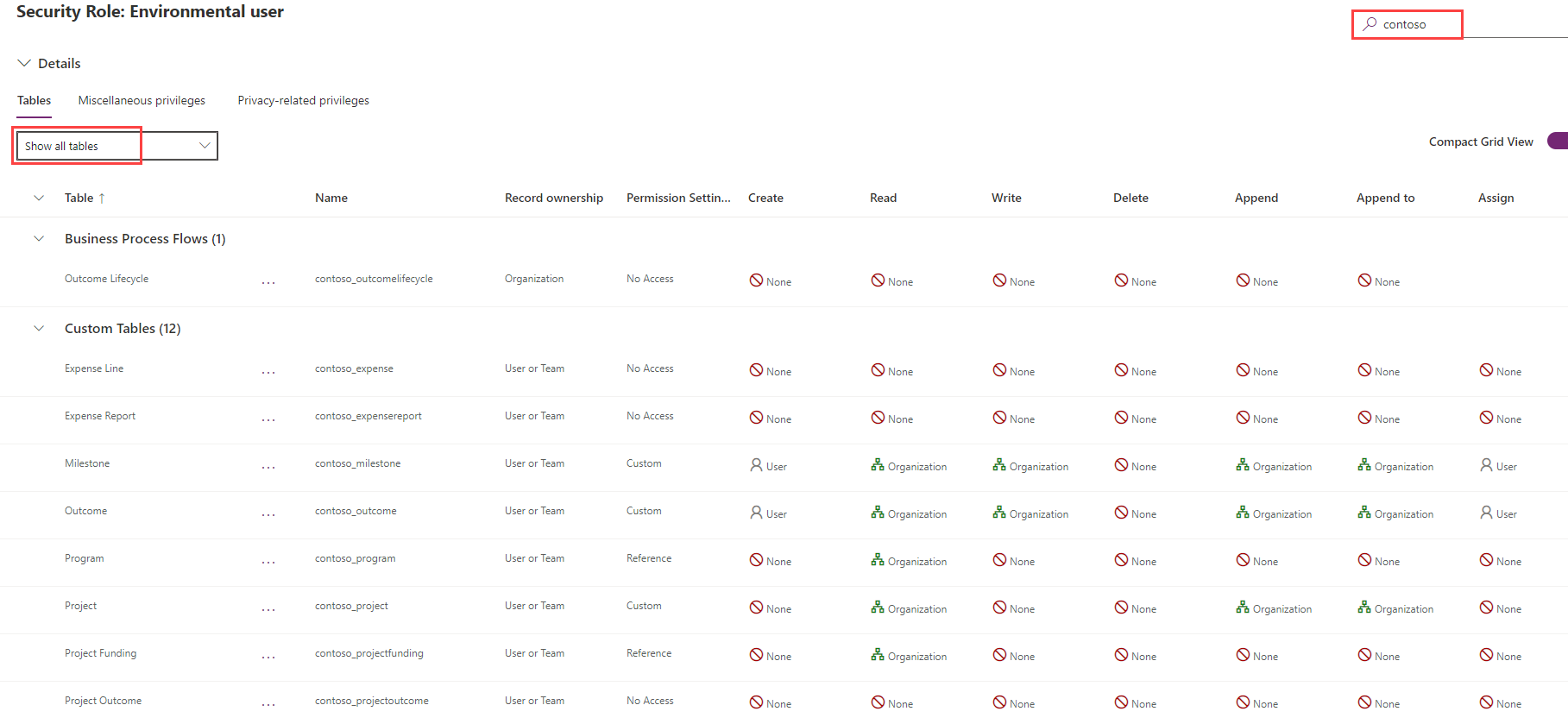
Task: Click the Read column header
Action: tap(883, 198)
